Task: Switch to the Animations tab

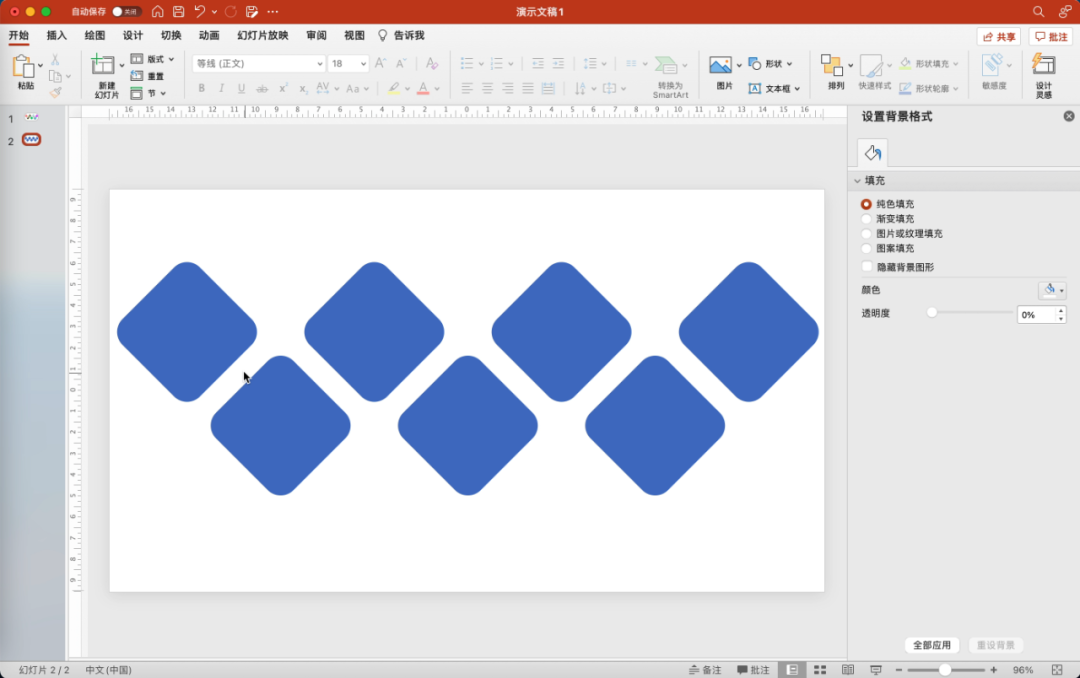Action: (209, 36)
